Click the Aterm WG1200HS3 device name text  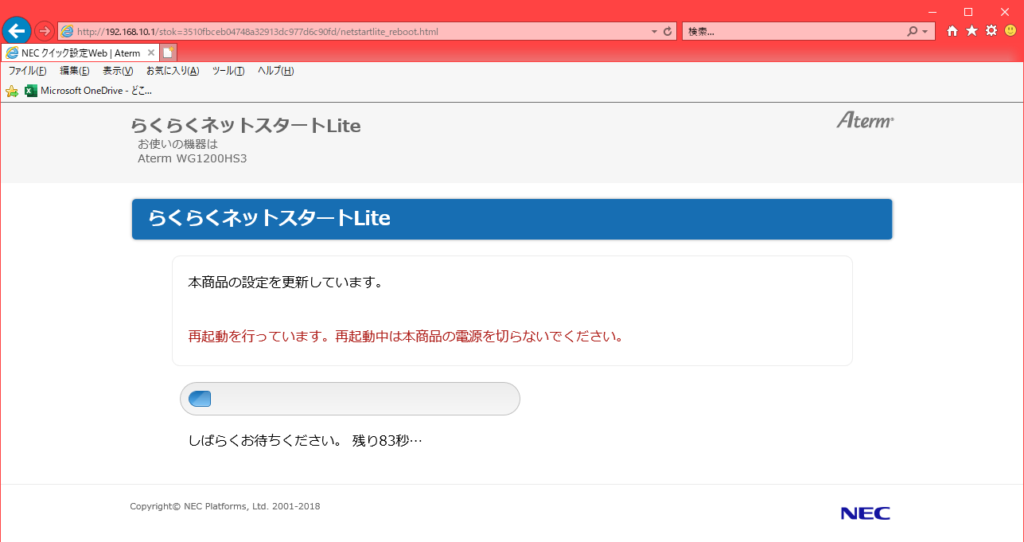click(x=192, y=159)
